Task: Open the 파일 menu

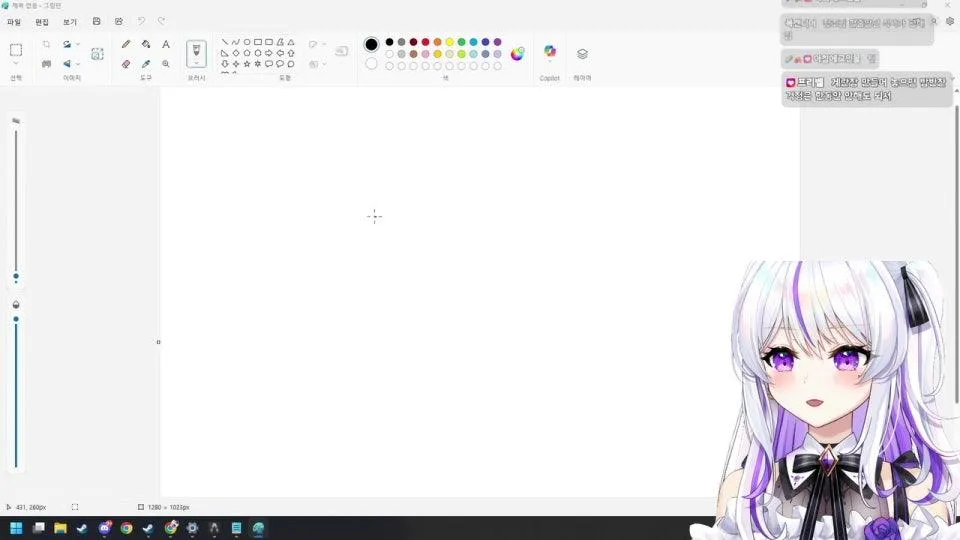Action: click(14, 22)
